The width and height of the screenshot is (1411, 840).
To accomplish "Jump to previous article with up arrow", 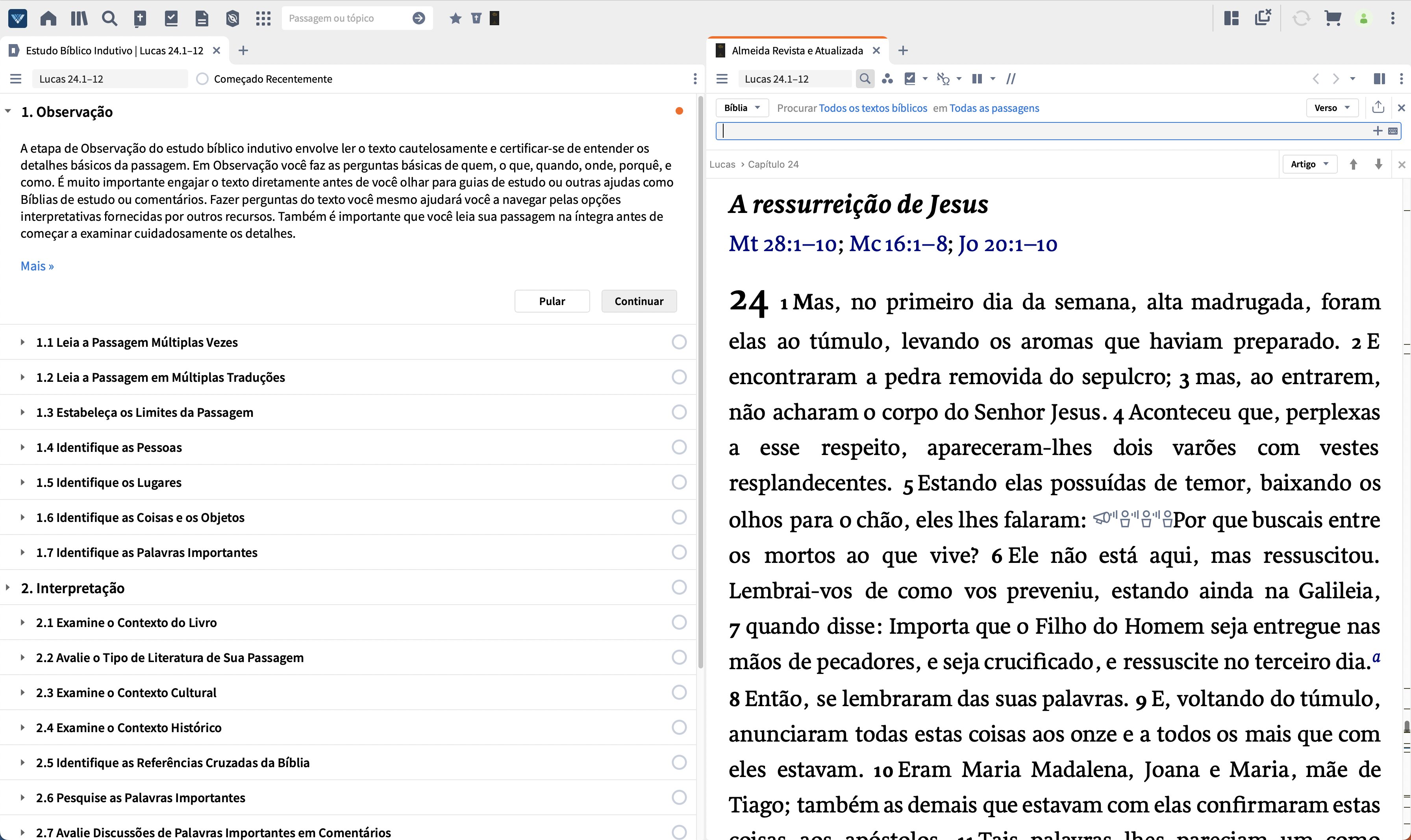I will (1353, 164).
